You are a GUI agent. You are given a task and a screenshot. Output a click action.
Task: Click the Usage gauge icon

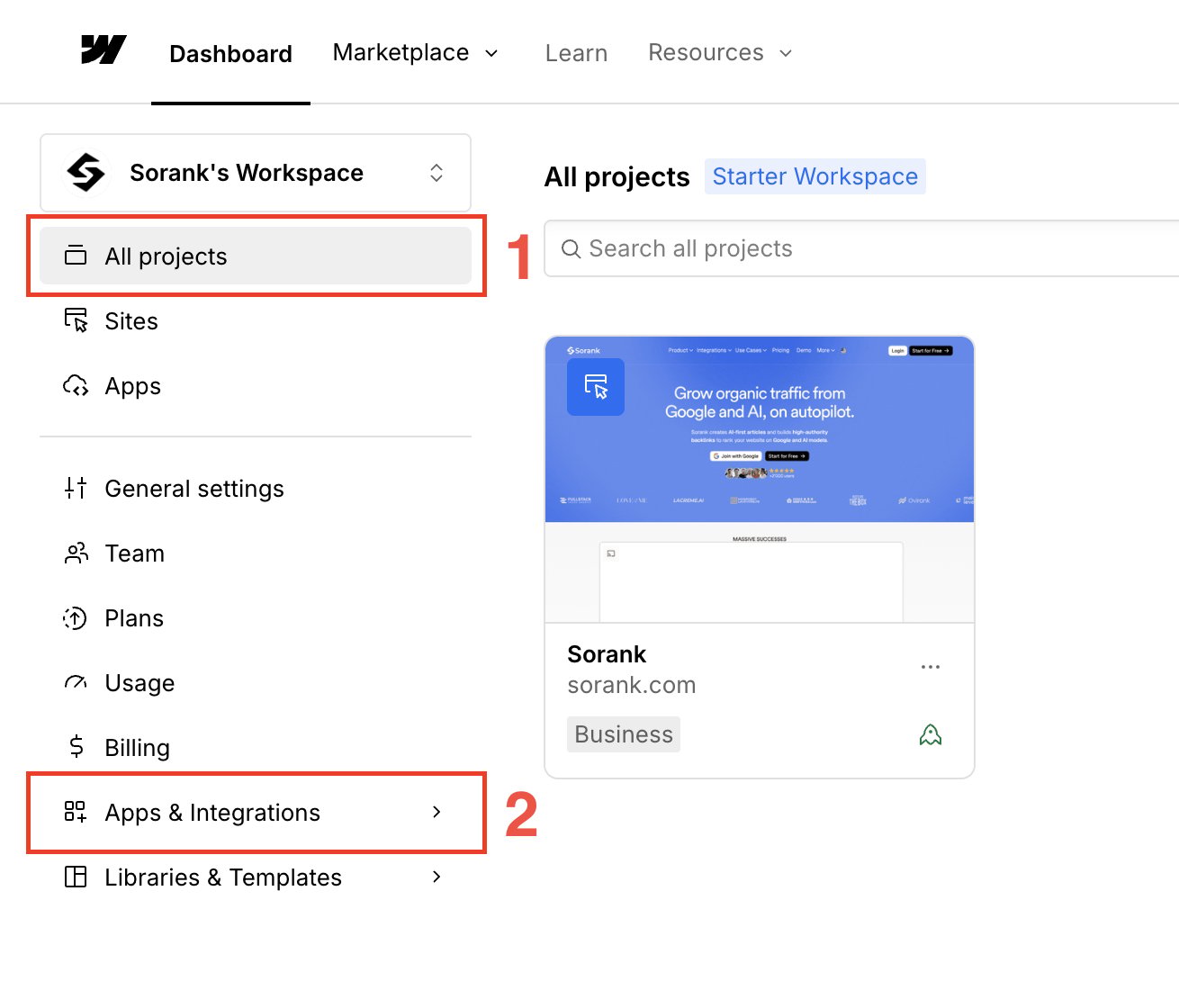coord(76,682)
